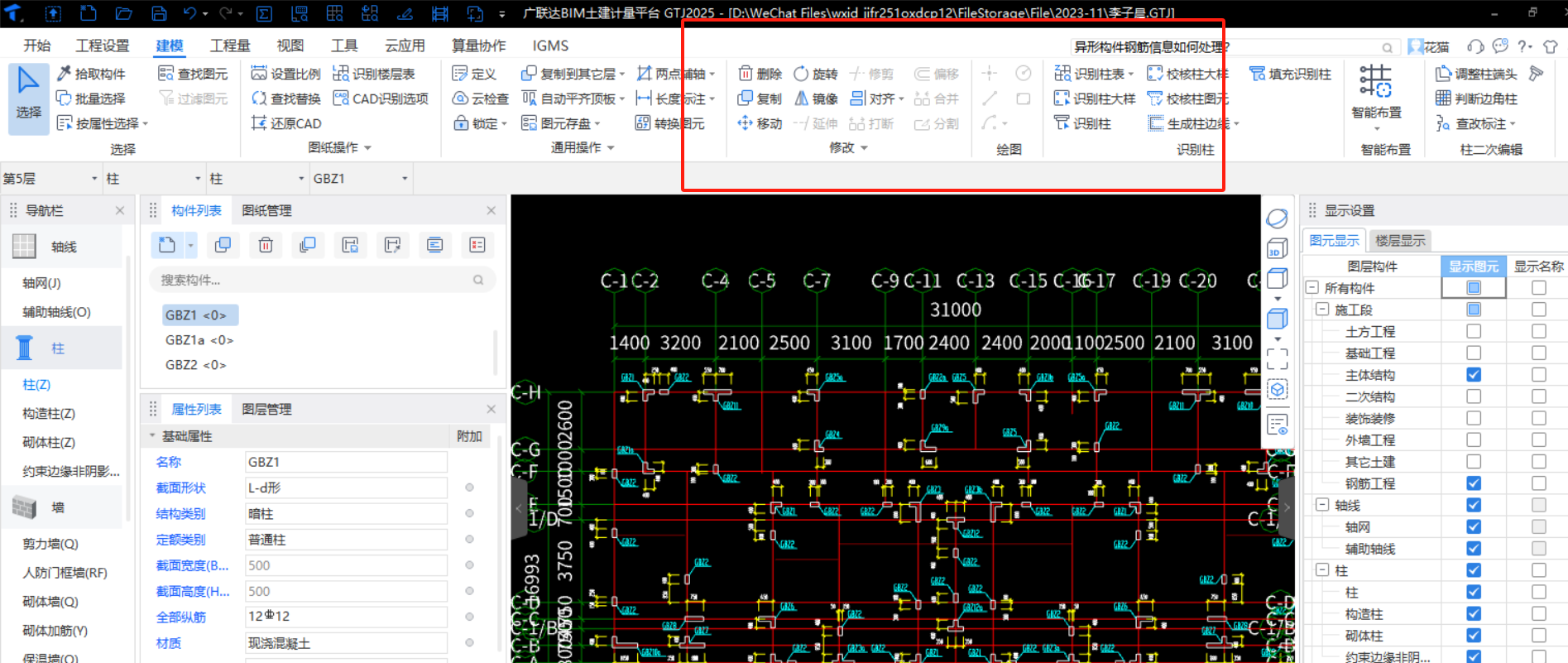Click the 3D view cube icon
The image size is (1568, 663).
point(1277,248)
